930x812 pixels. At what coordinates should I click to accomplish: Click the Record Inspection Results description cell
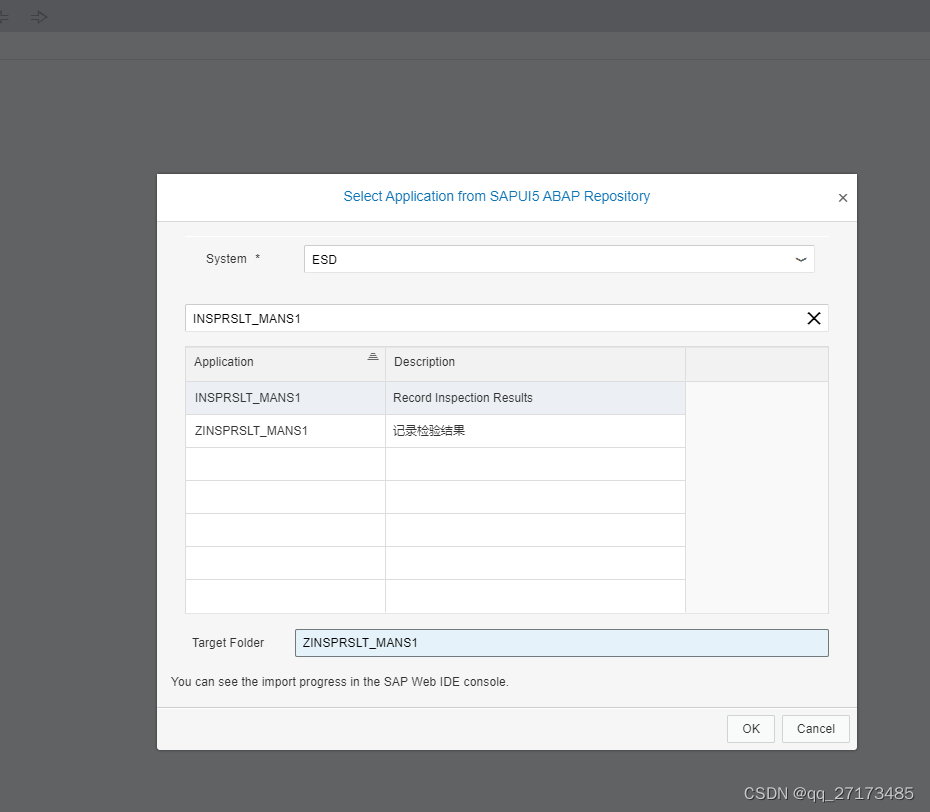(x=462, y=397)
